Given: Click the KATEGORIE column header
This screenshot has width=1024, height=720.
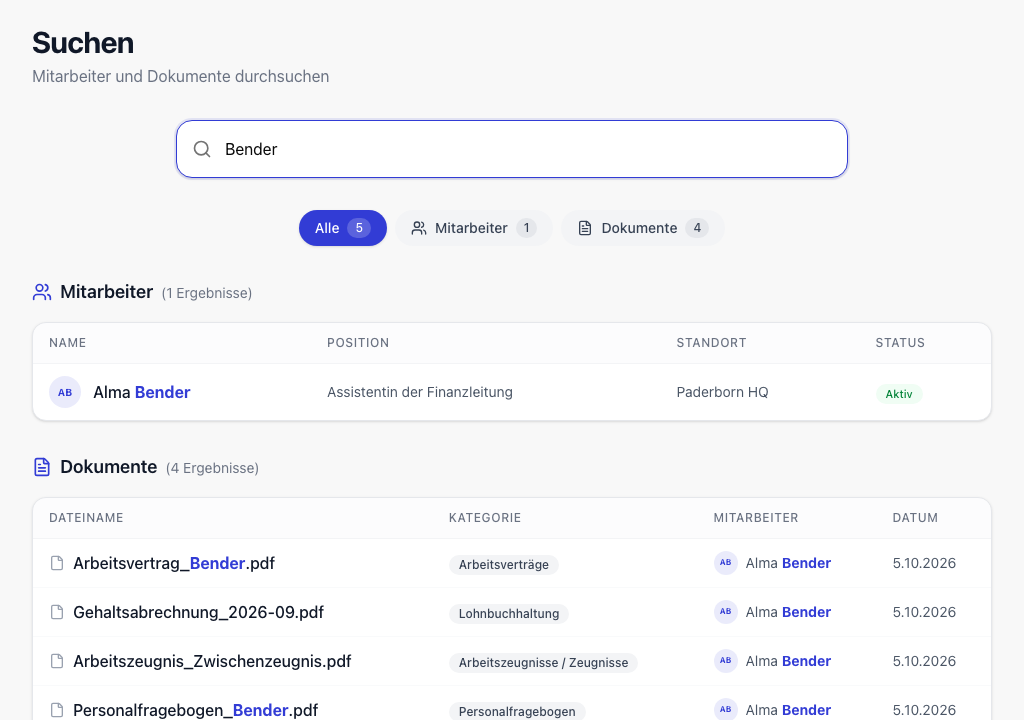Looking at the screenshot, I should click(x=485, y=518).
